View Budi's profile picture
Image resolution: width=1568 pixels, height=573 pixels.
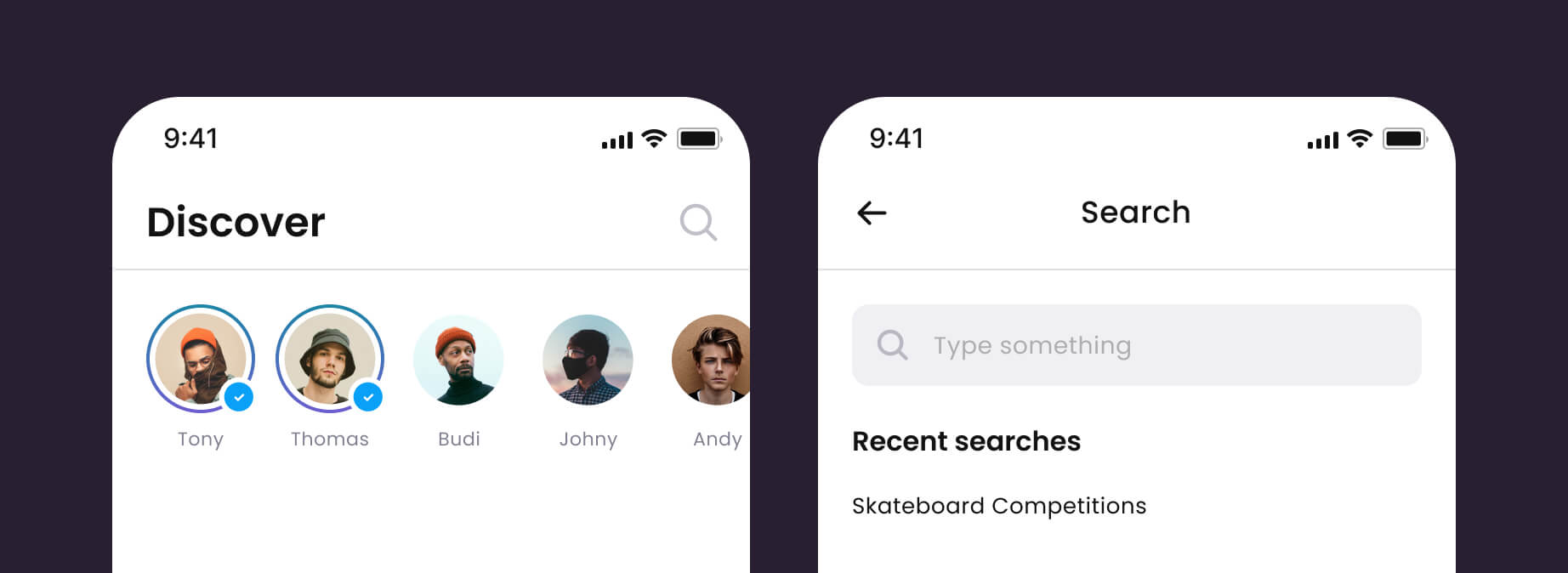tap(458, 360)
